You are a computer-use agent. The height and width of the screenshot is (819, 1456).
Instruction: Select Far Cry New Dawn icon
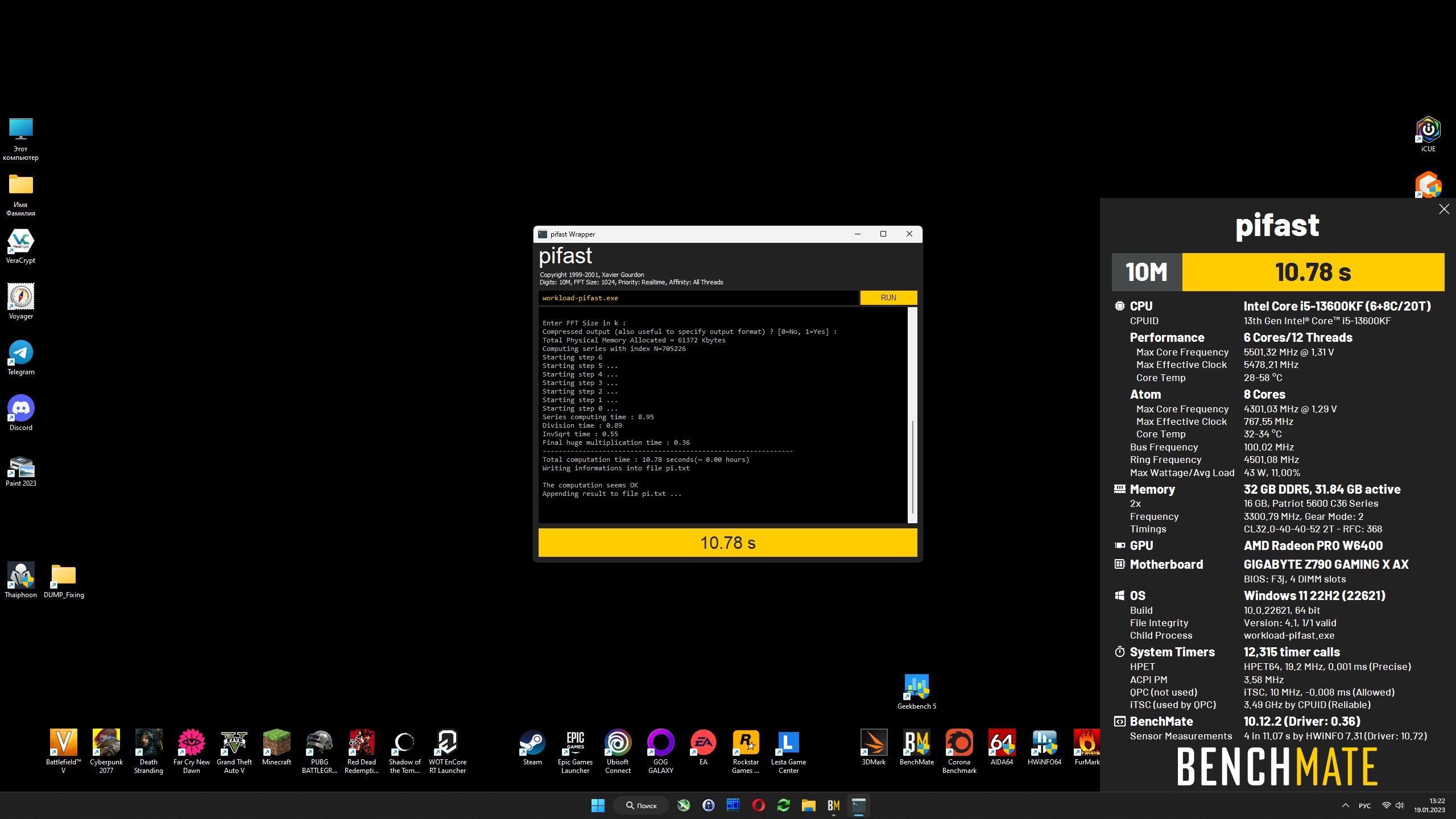tap(192, 752)
